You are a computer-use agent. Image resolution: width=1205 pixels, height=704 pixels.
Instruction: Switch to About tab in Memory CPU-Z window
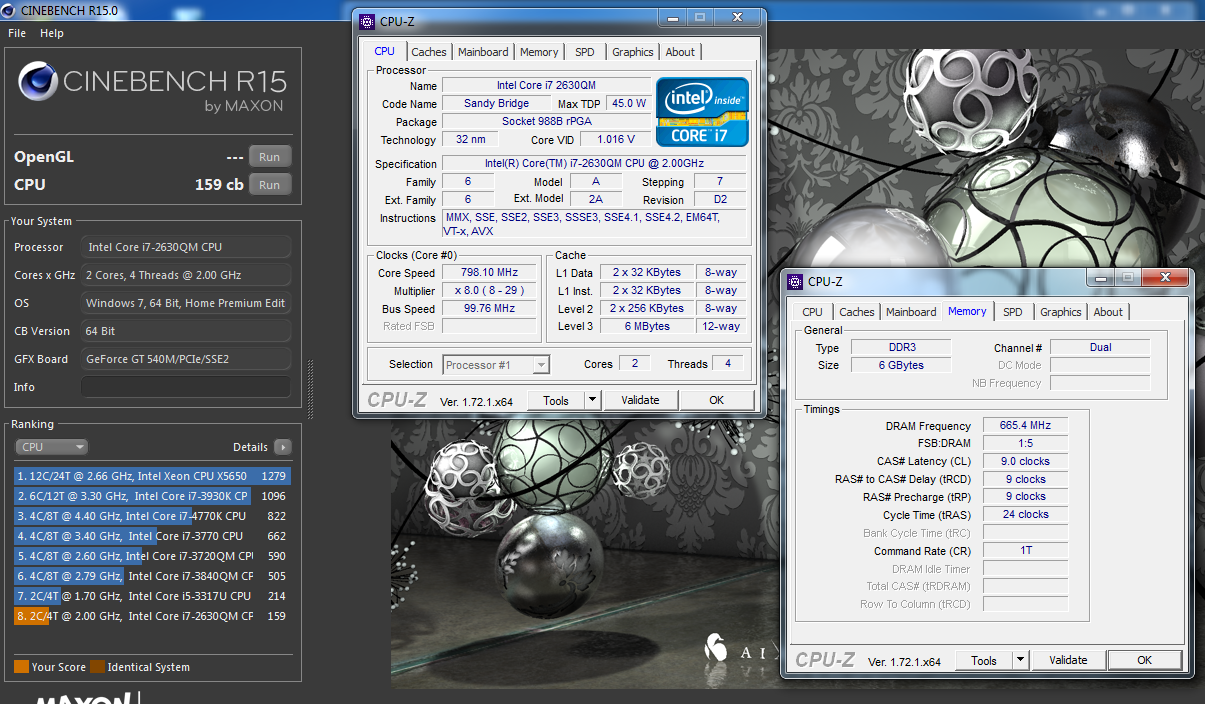coord(1108,312)
